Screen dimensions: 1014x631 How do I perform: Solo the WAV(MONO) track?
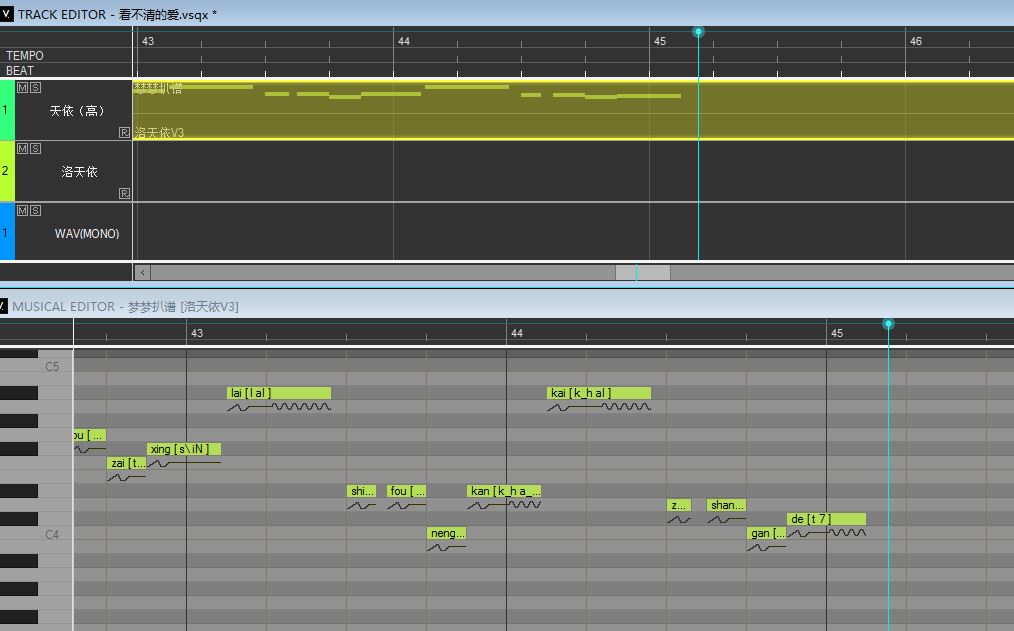click(35, 210)
